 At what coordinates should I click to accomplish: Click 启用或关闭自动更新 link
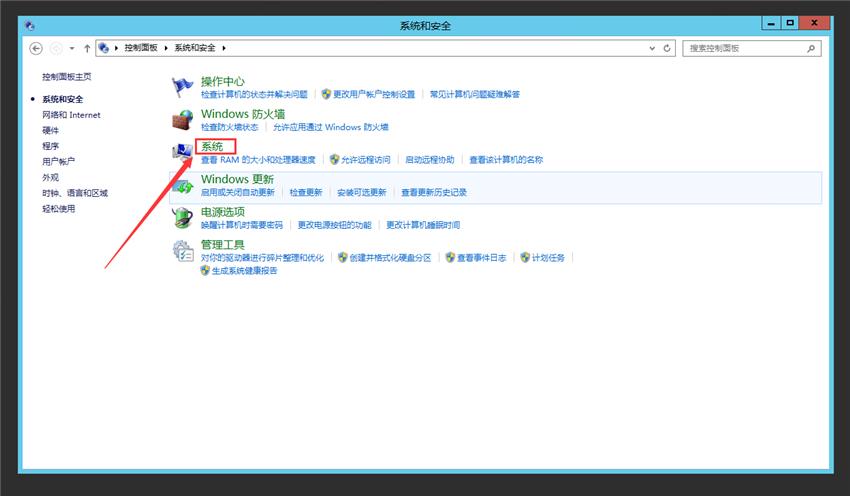pyautogui.click(x=238, y=192)
